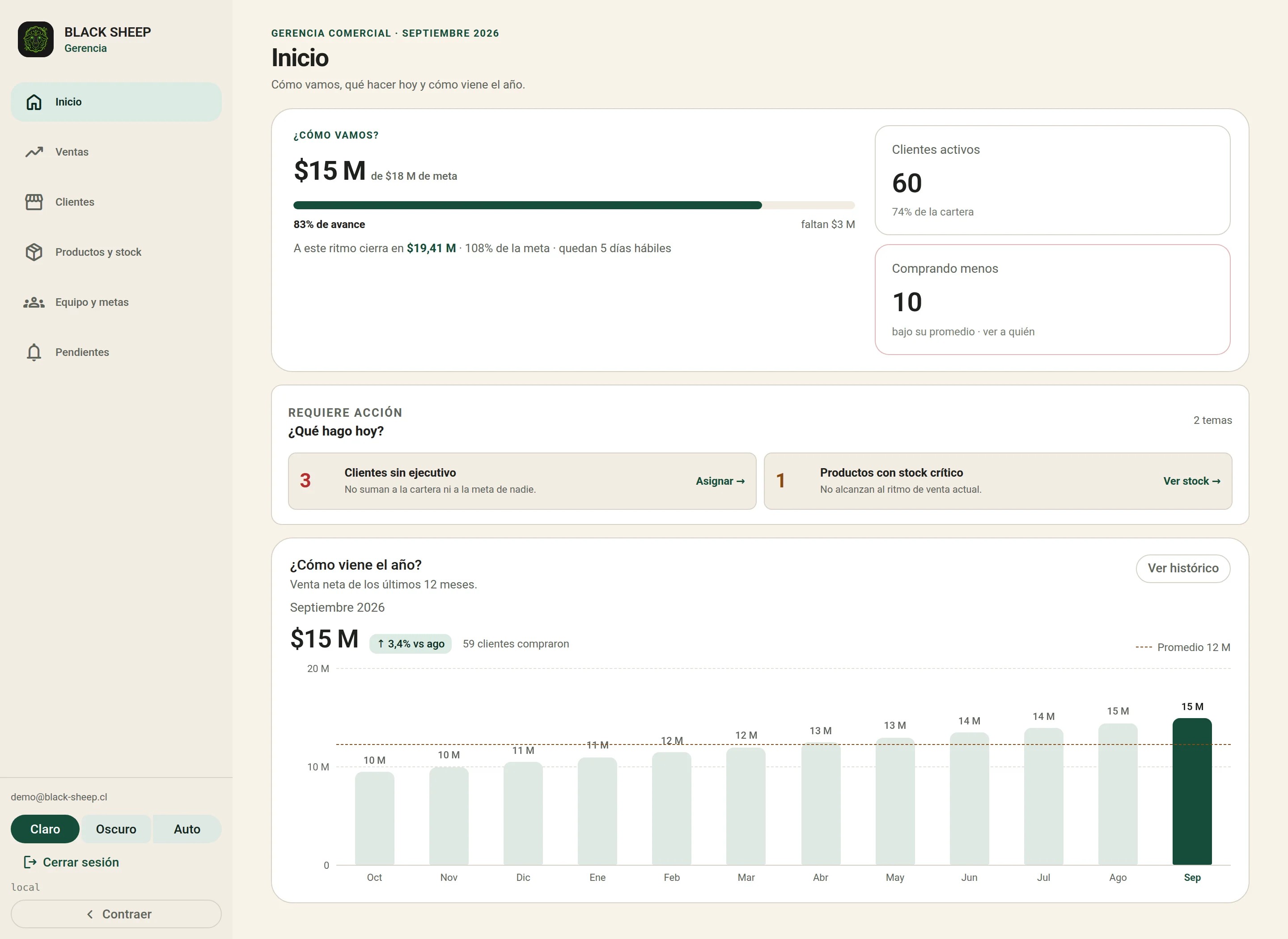Click the '2 temas' counter
The height and width of the screenshot is (939, 1288).
tap(1212, 420)
